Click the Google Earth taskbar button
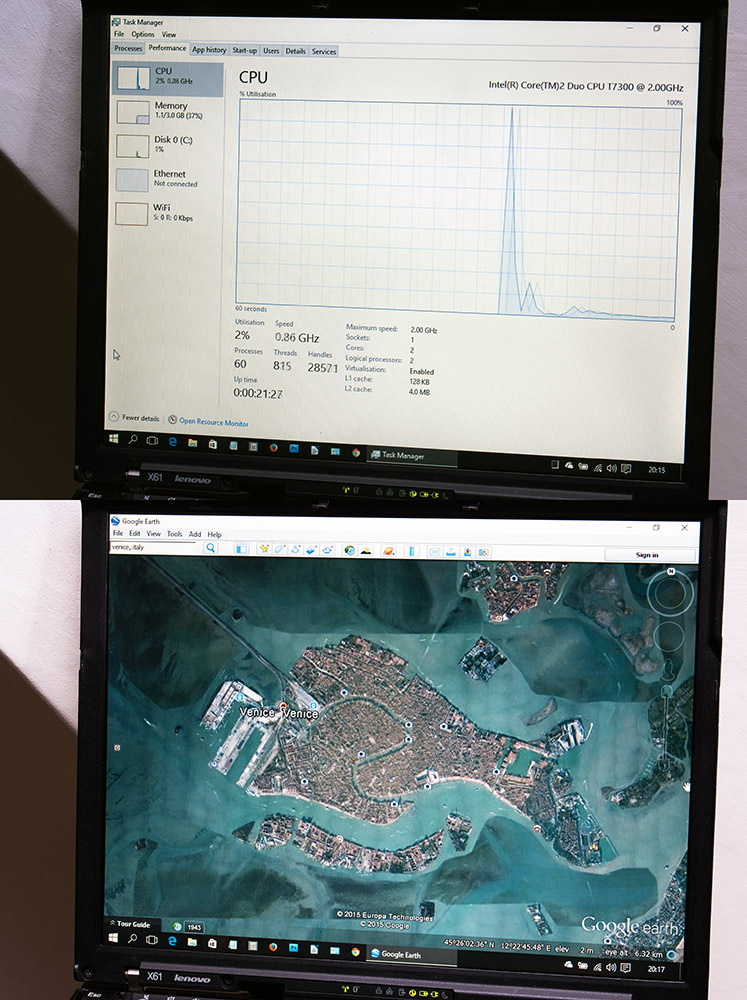The height and width of the screenshot is (1000, 747). point(411,955)
